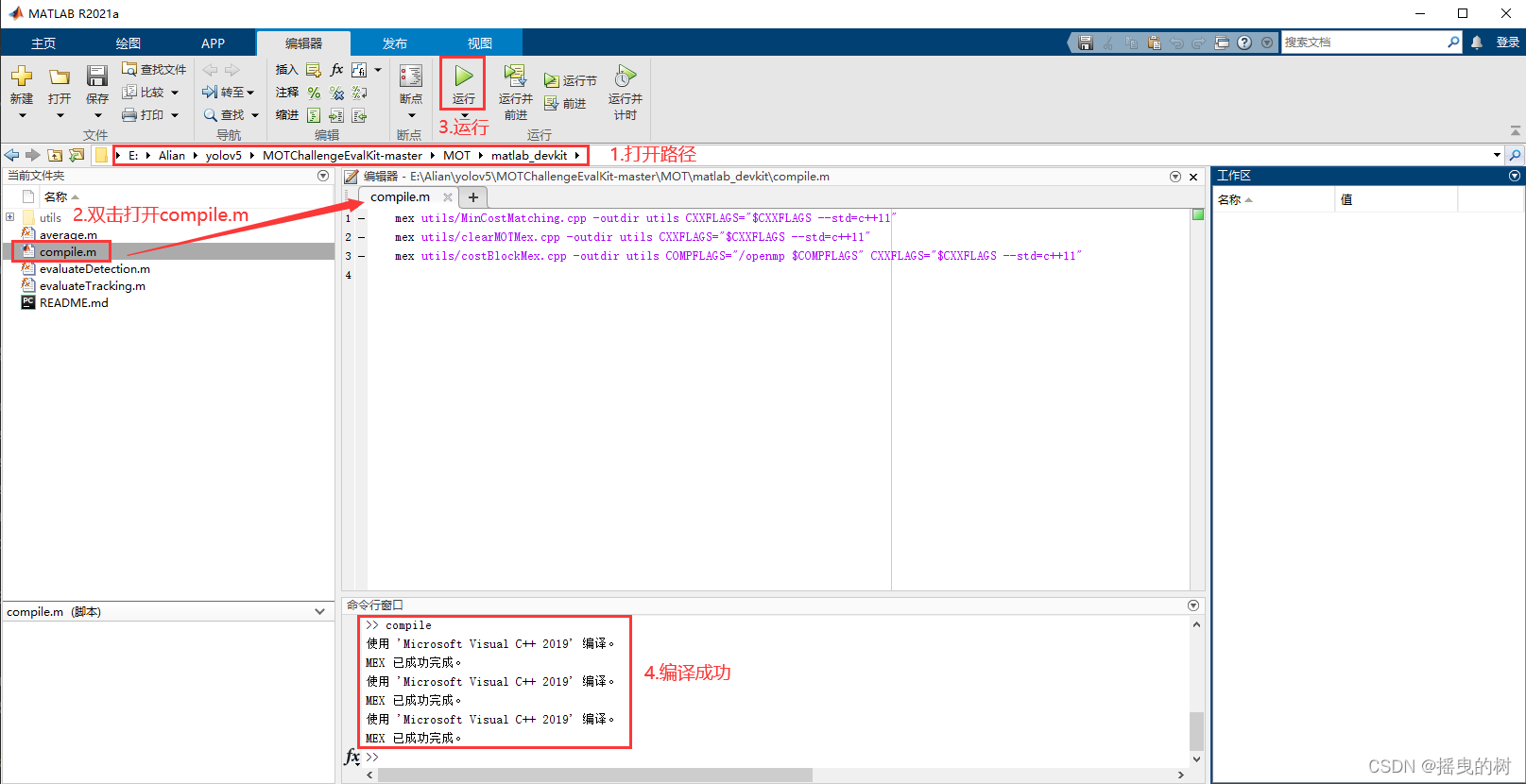Select README.md in file list

(x=74, y=303)
